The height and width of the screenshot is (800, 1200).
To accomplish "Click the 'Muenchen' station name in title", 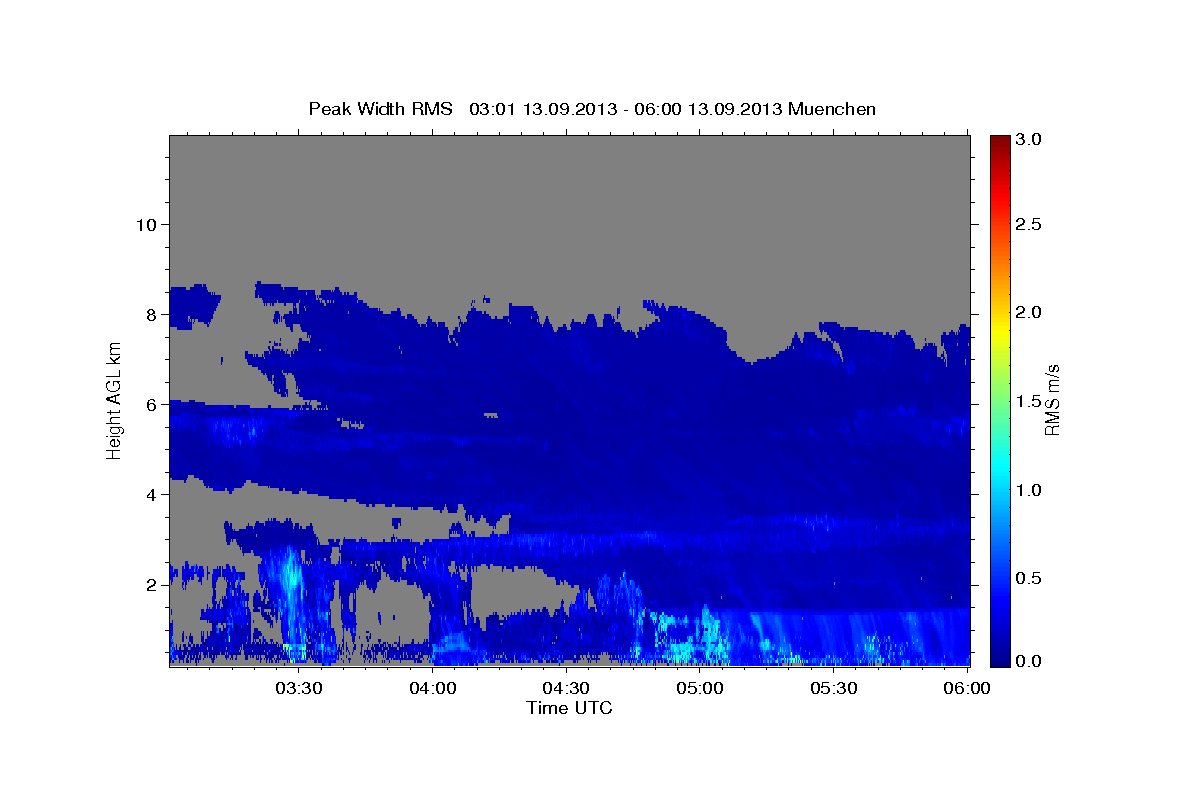I will tap(832, 108).
